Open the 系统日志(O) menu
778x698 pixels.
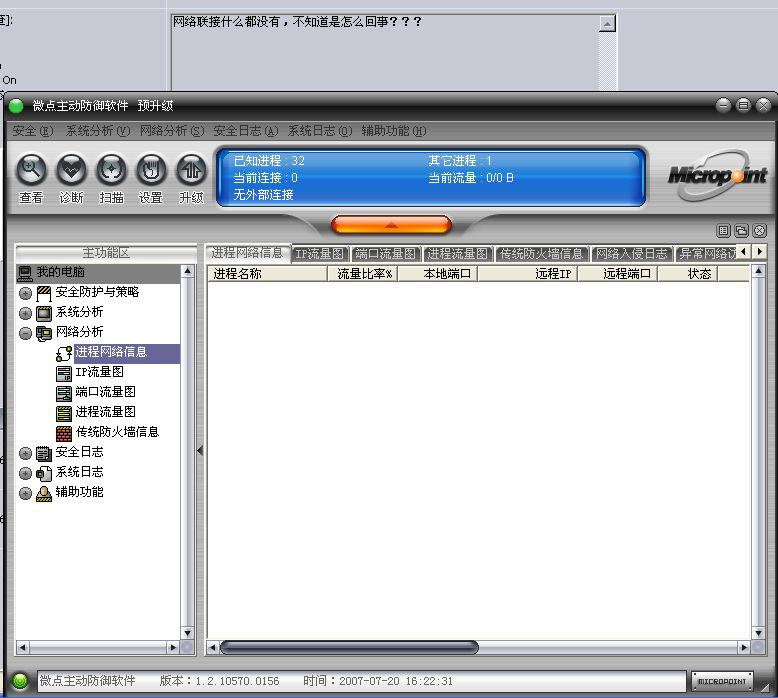pyautogui.click(x=320, y=131)
